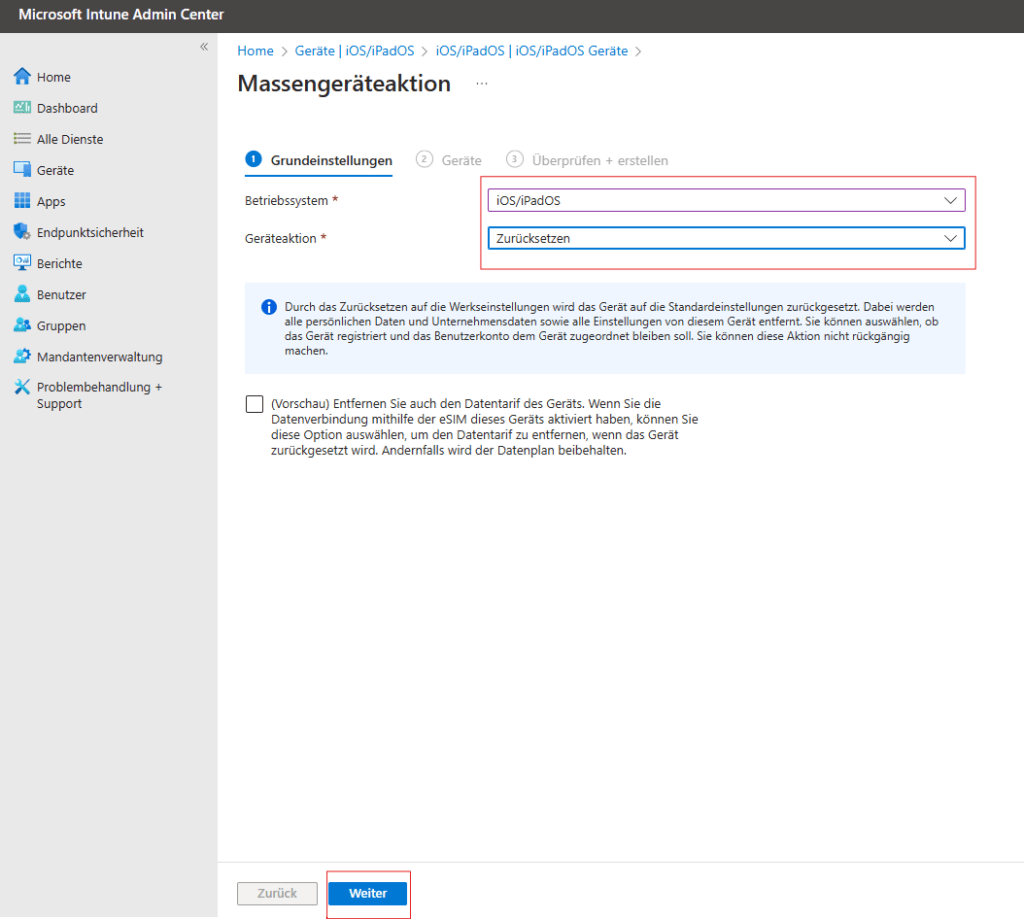Open the more options ellipsis beside Massengeräteaktion

tap(482, 84)
